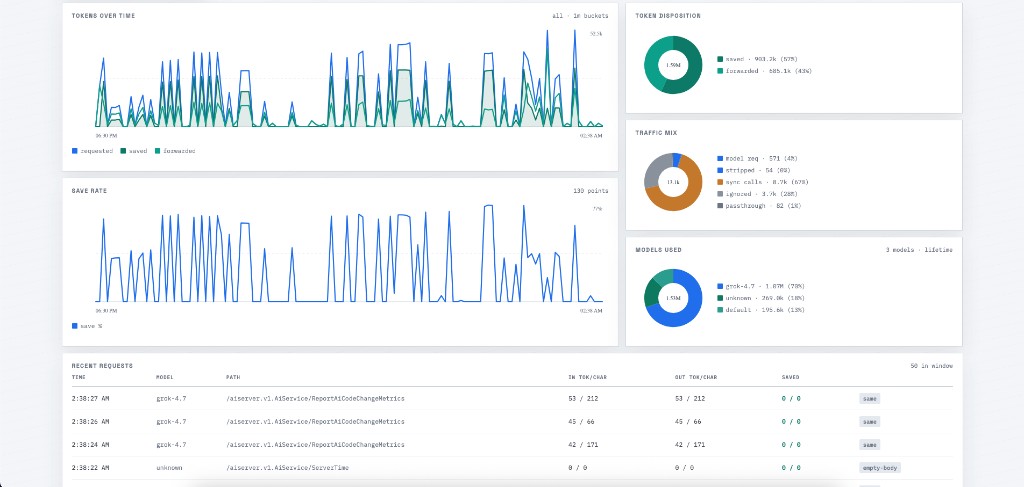Open the ReportAiCodeChangeMetrics path in the 2:38:27 AM row
The image size is (1024, 487).
(x=315, y=398)
